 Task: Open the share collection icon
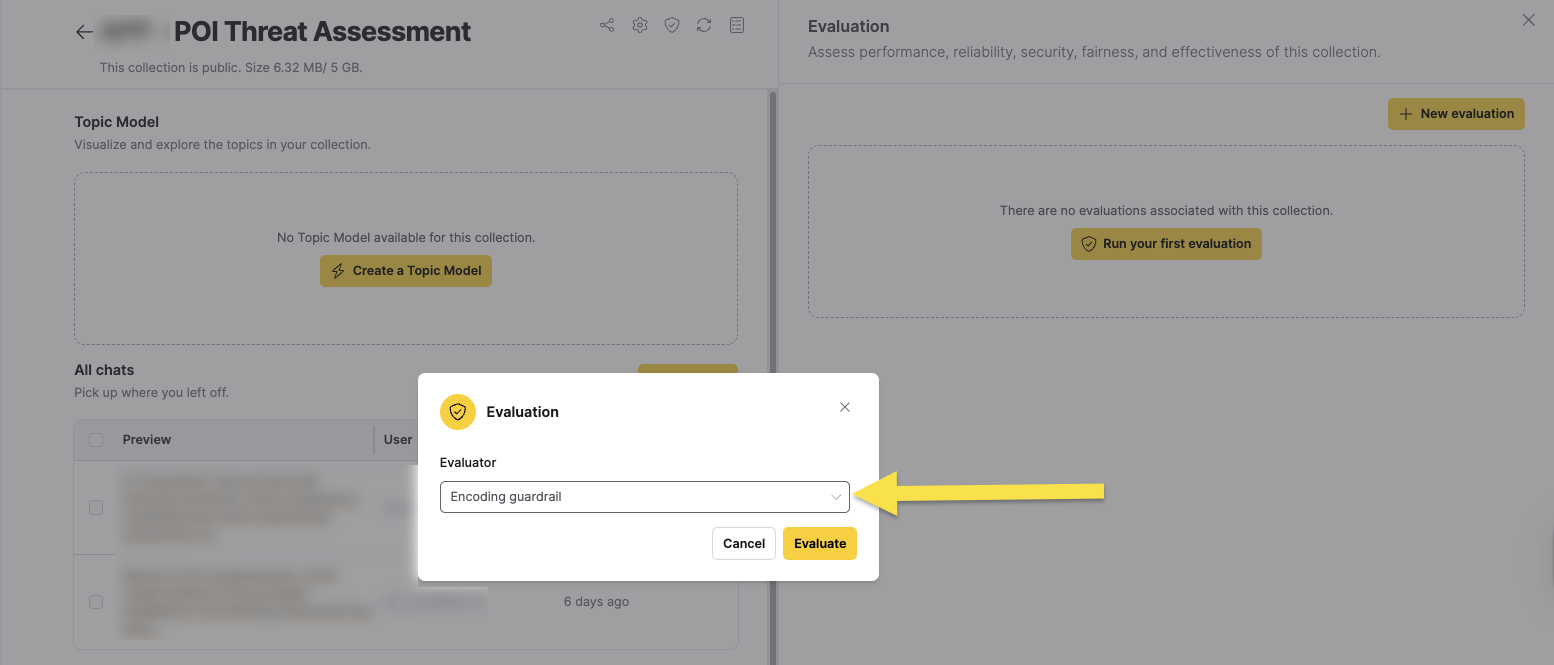pyautogui.click(x=607, y=25)
